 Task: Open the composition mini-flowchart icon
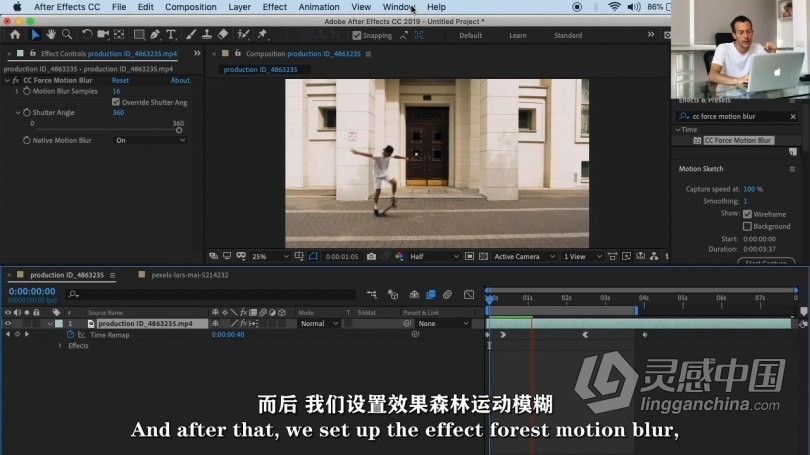(371, 294)
